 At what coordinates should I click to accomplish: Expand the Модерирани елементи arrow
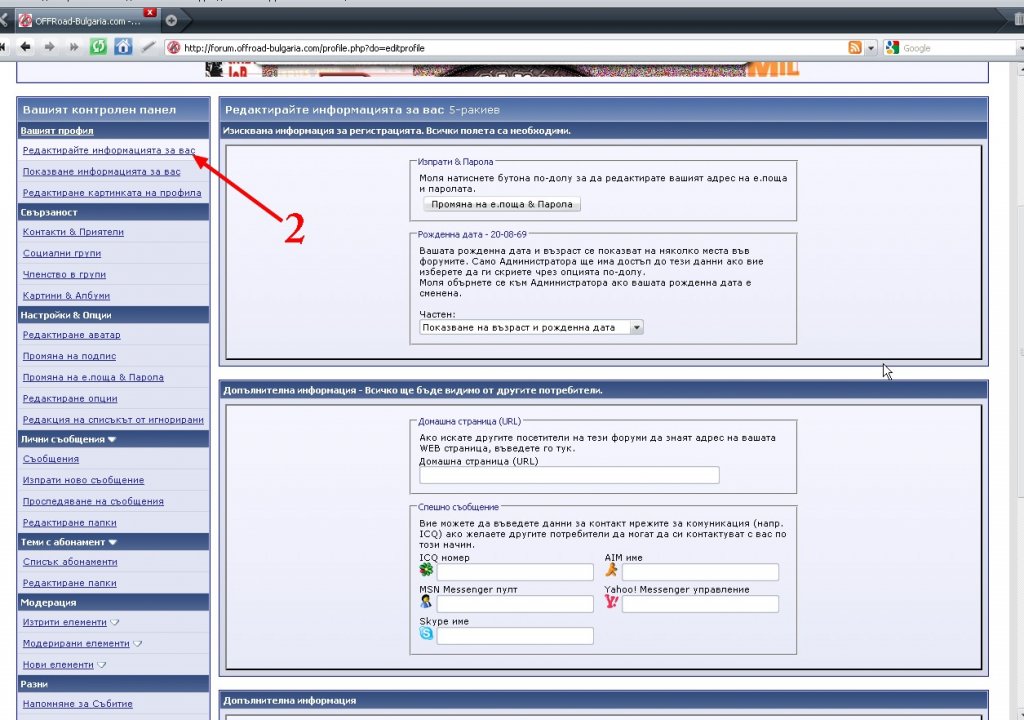click(137, 644)
